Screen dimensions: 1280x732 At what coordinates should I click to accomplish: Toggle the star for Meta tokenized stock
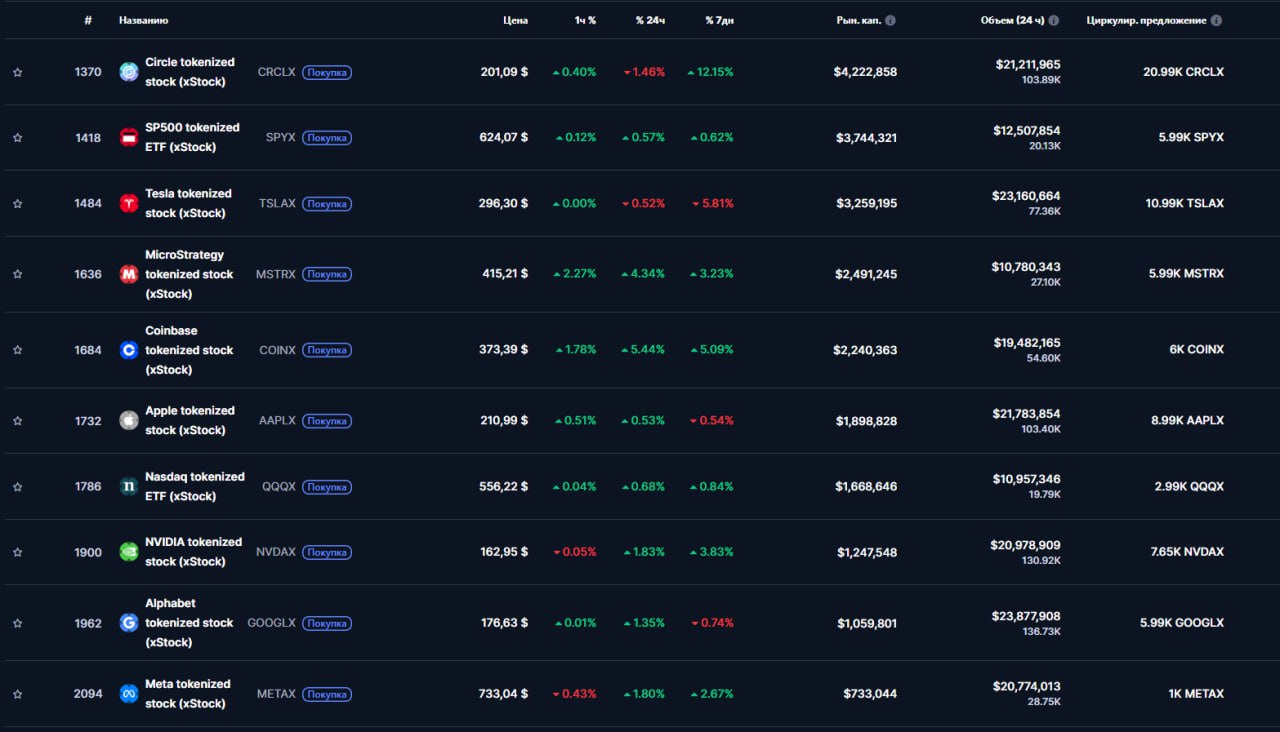[17, 694]
